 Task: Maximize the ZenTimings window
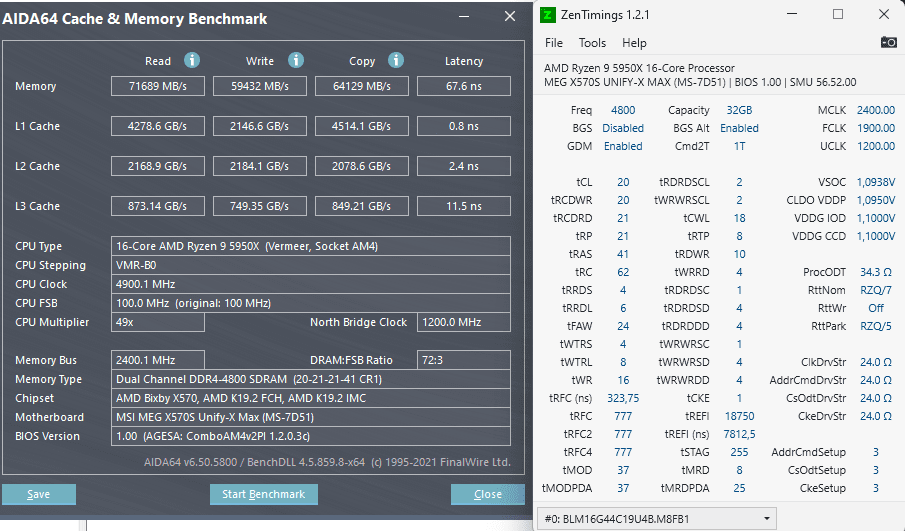point(838,14)
